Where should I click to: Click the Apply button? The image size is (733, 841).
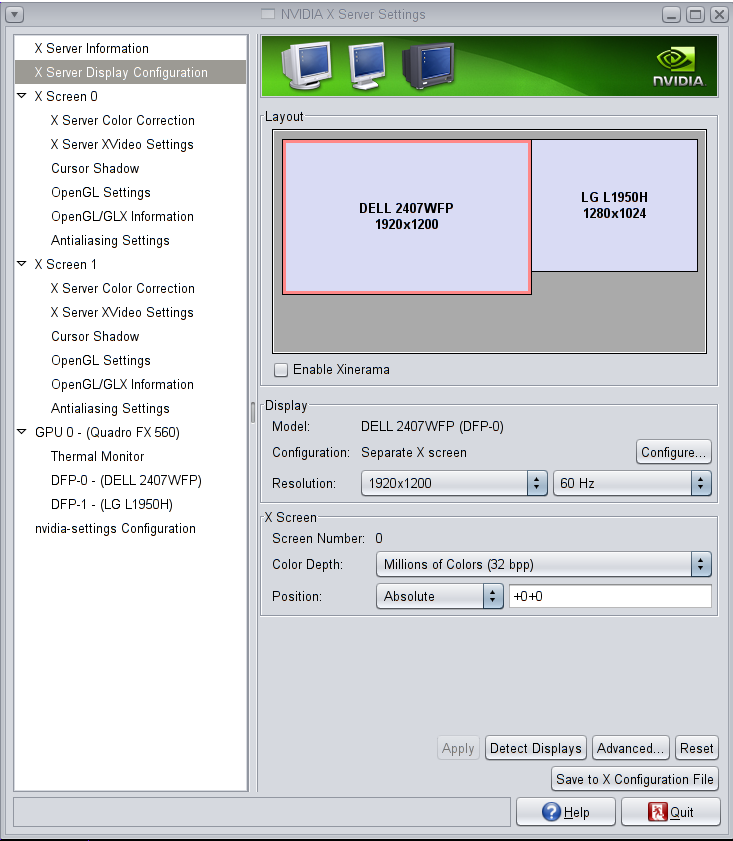[458, 748]
